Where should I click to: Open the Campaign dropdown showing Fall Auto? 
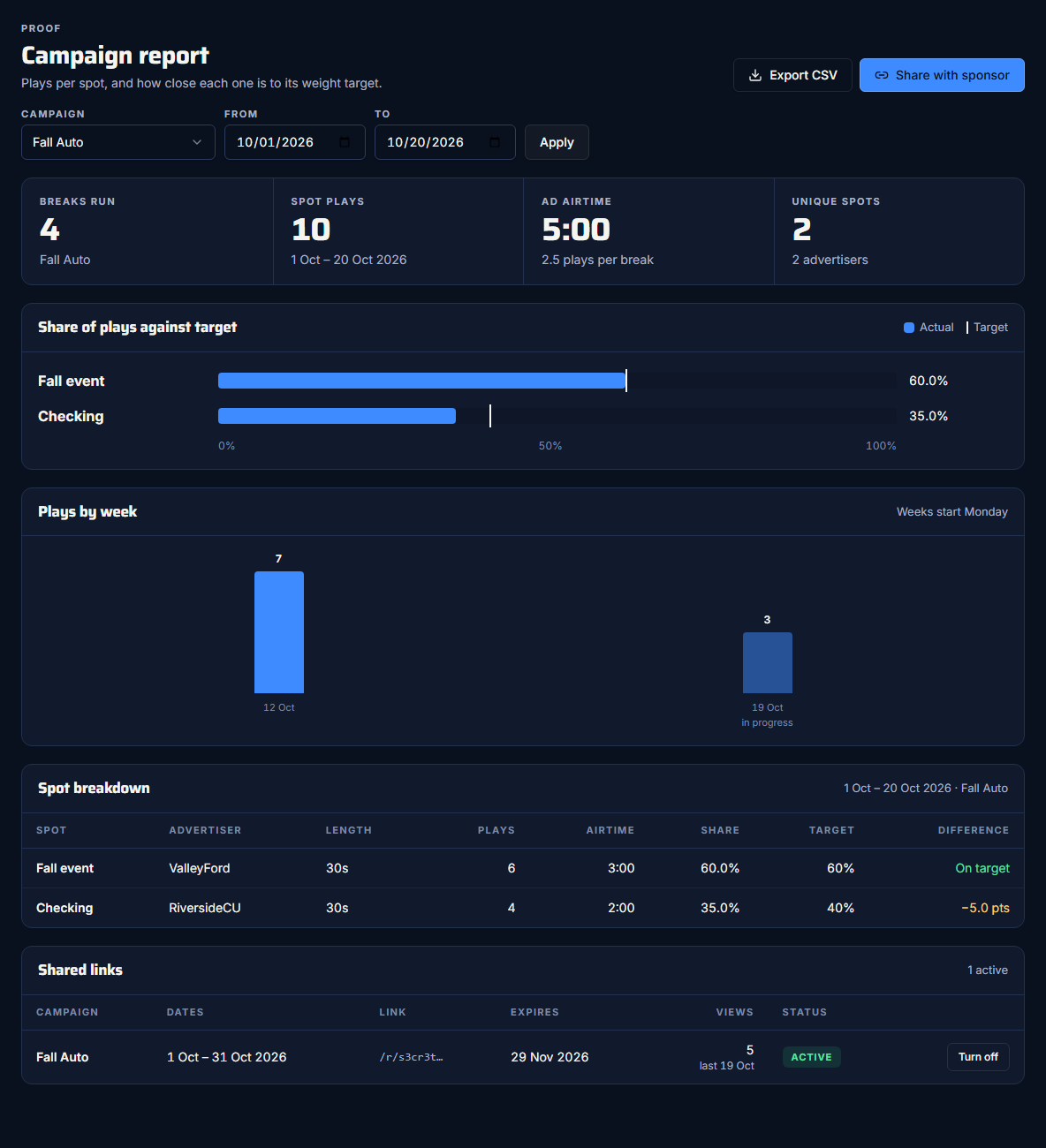[118, 142]
